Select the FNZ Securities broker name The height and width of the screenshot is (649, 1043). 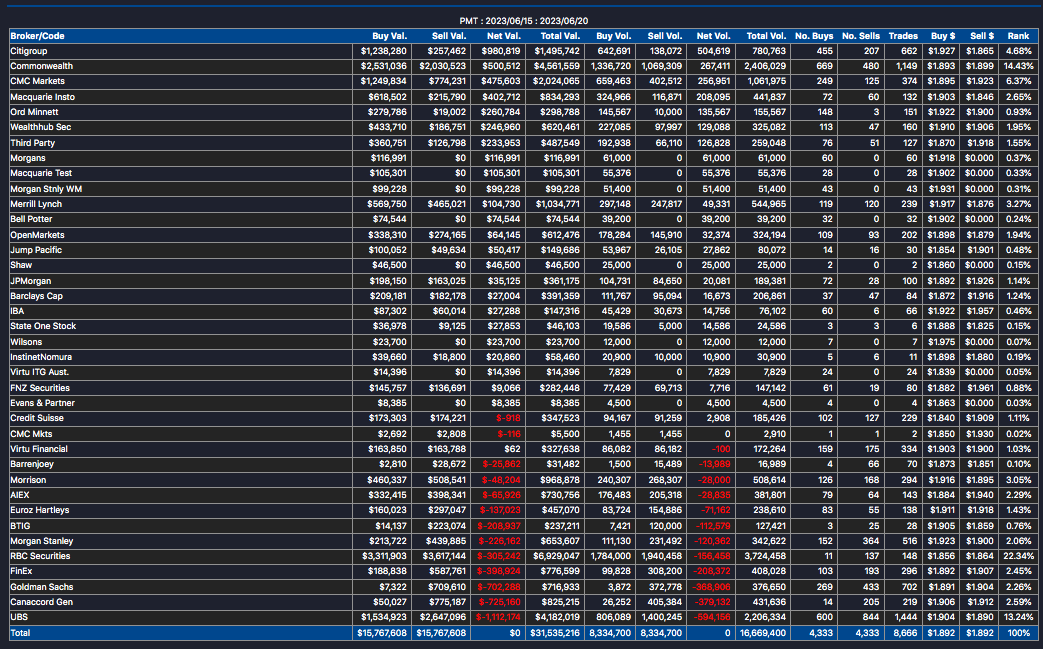click(x=40, y=388)
